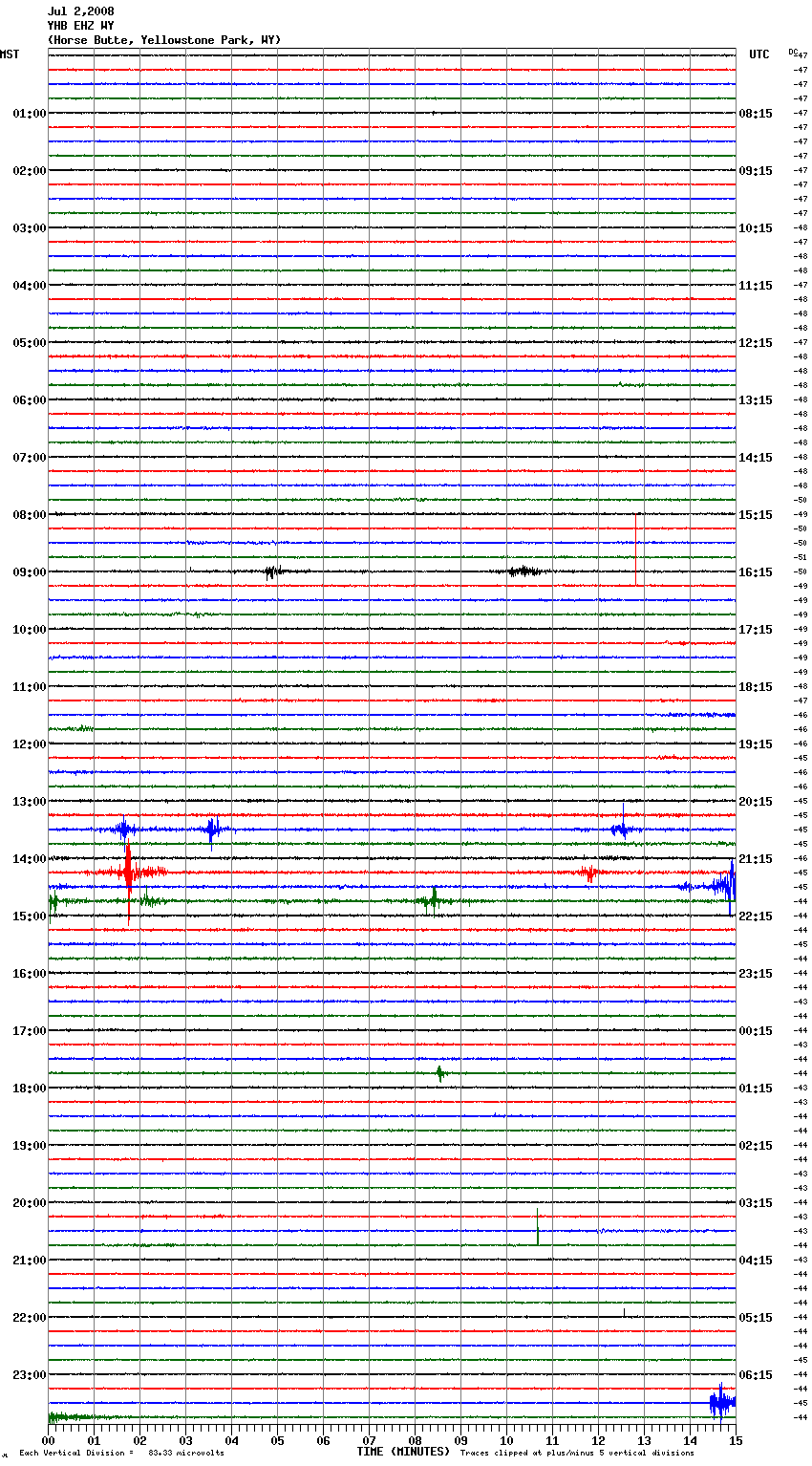Select the 03:00 MST row label
The image size is (812, 1466).
30,228
